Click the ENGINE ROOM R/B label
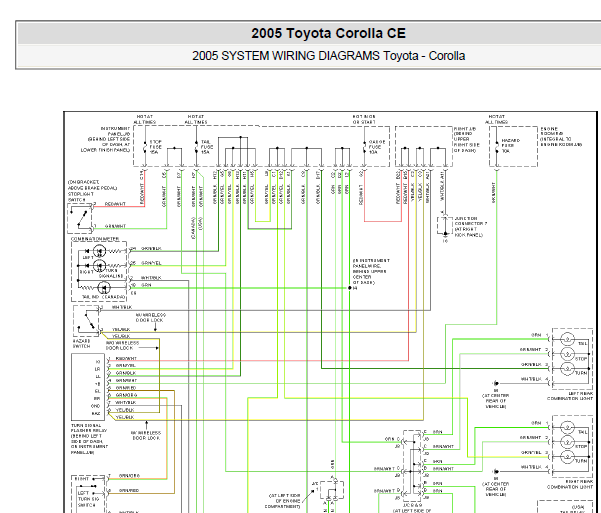 coord(561,136)
